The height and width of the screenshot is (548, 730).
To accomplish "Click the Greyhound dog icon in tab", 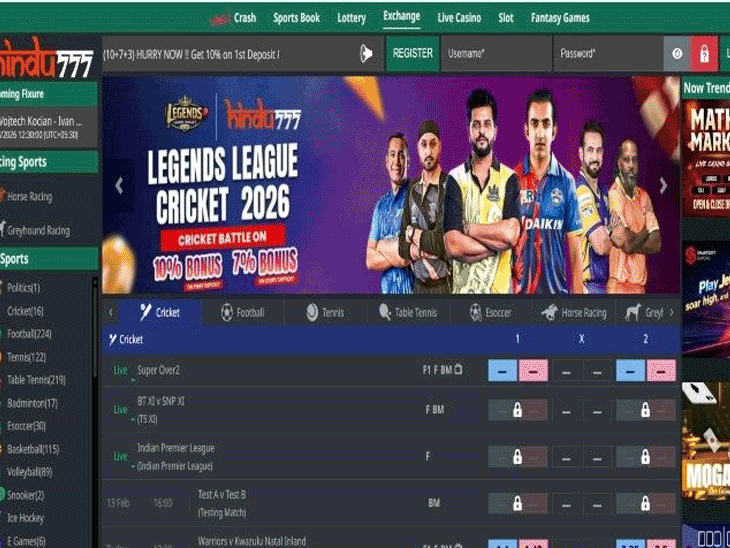I will (x=633, y=312).
